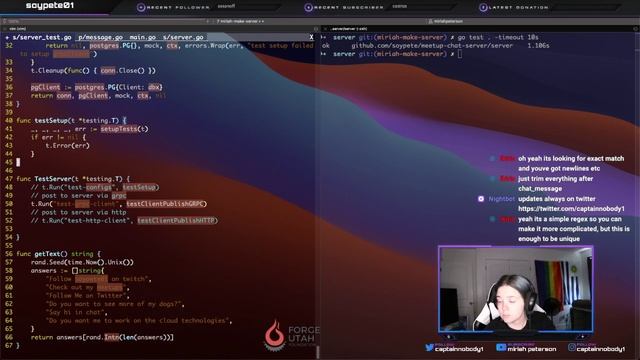Click the webcam feed thumbnail
The image size is (640, 360).
point(516,289)
